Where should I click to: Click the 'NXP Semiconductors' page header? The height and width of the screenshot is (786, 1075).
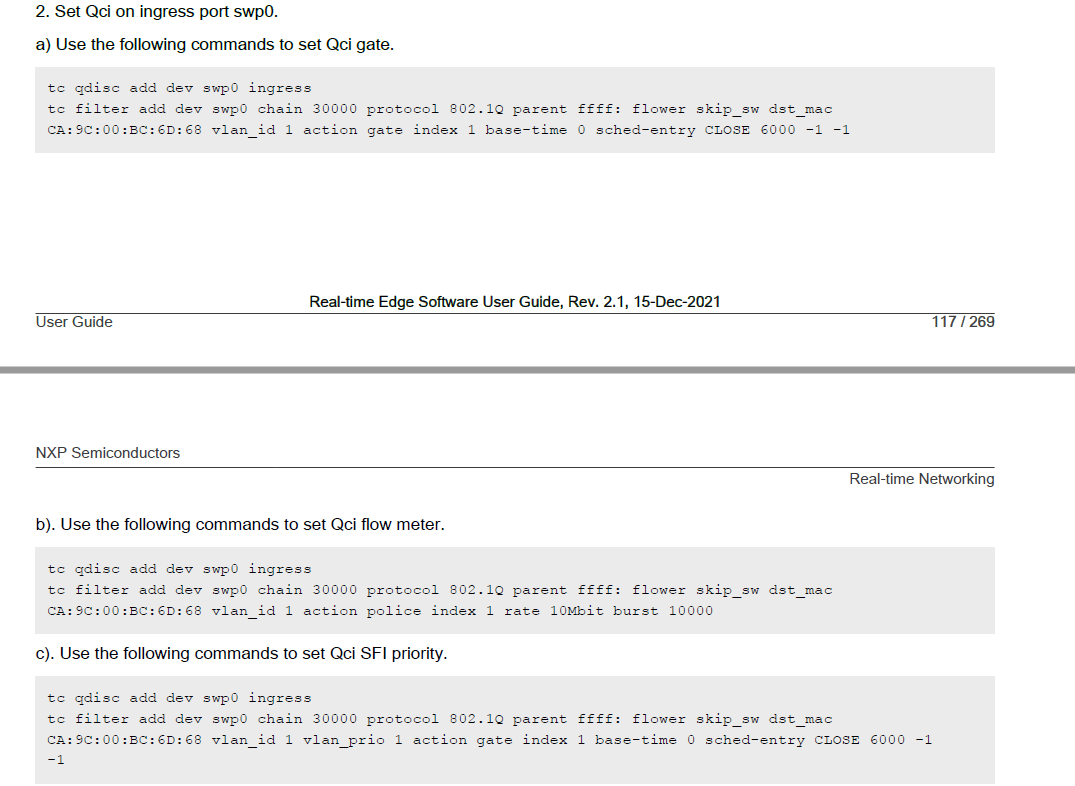pos(107,452)
